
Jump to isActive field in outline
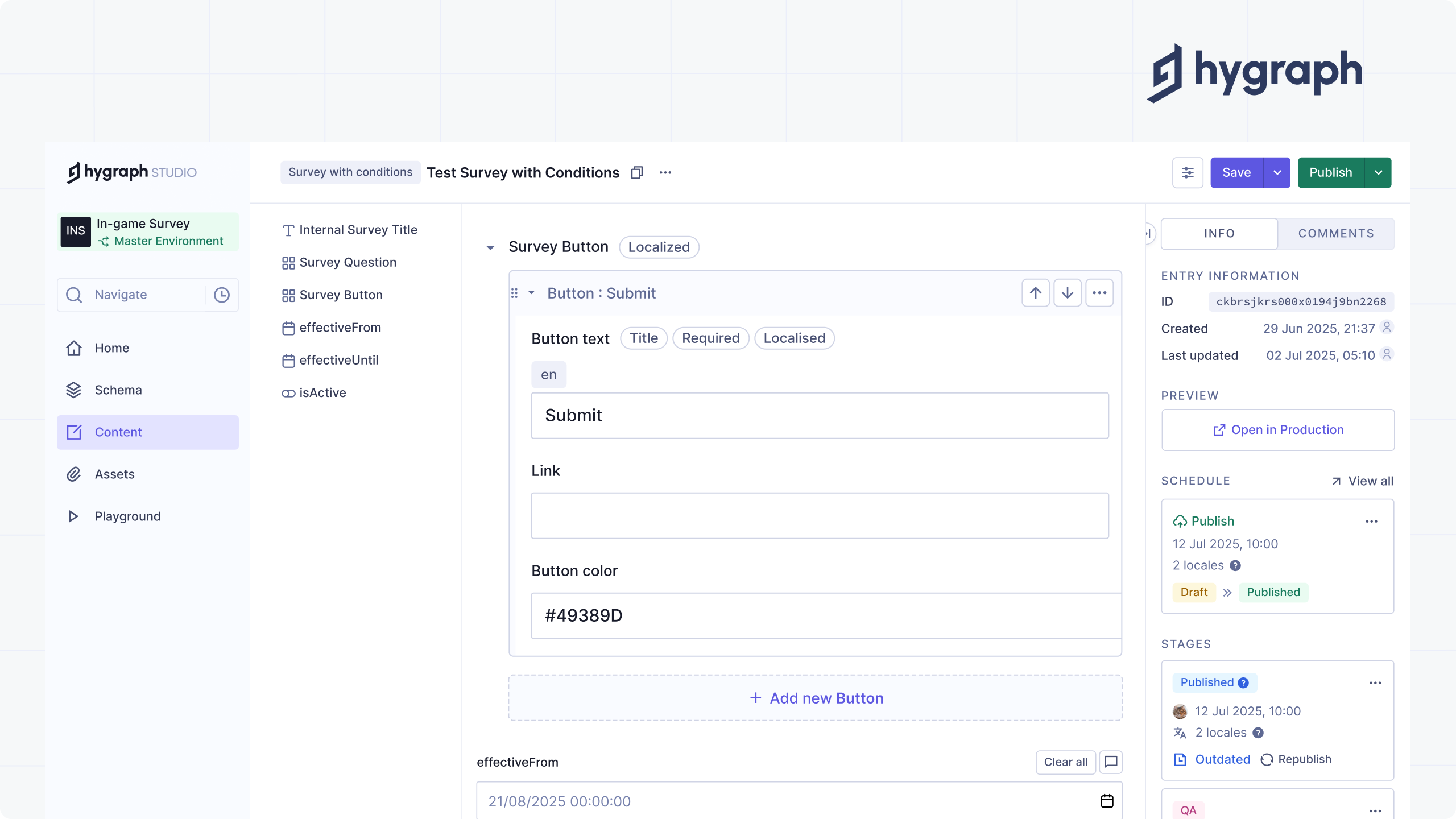322,392
